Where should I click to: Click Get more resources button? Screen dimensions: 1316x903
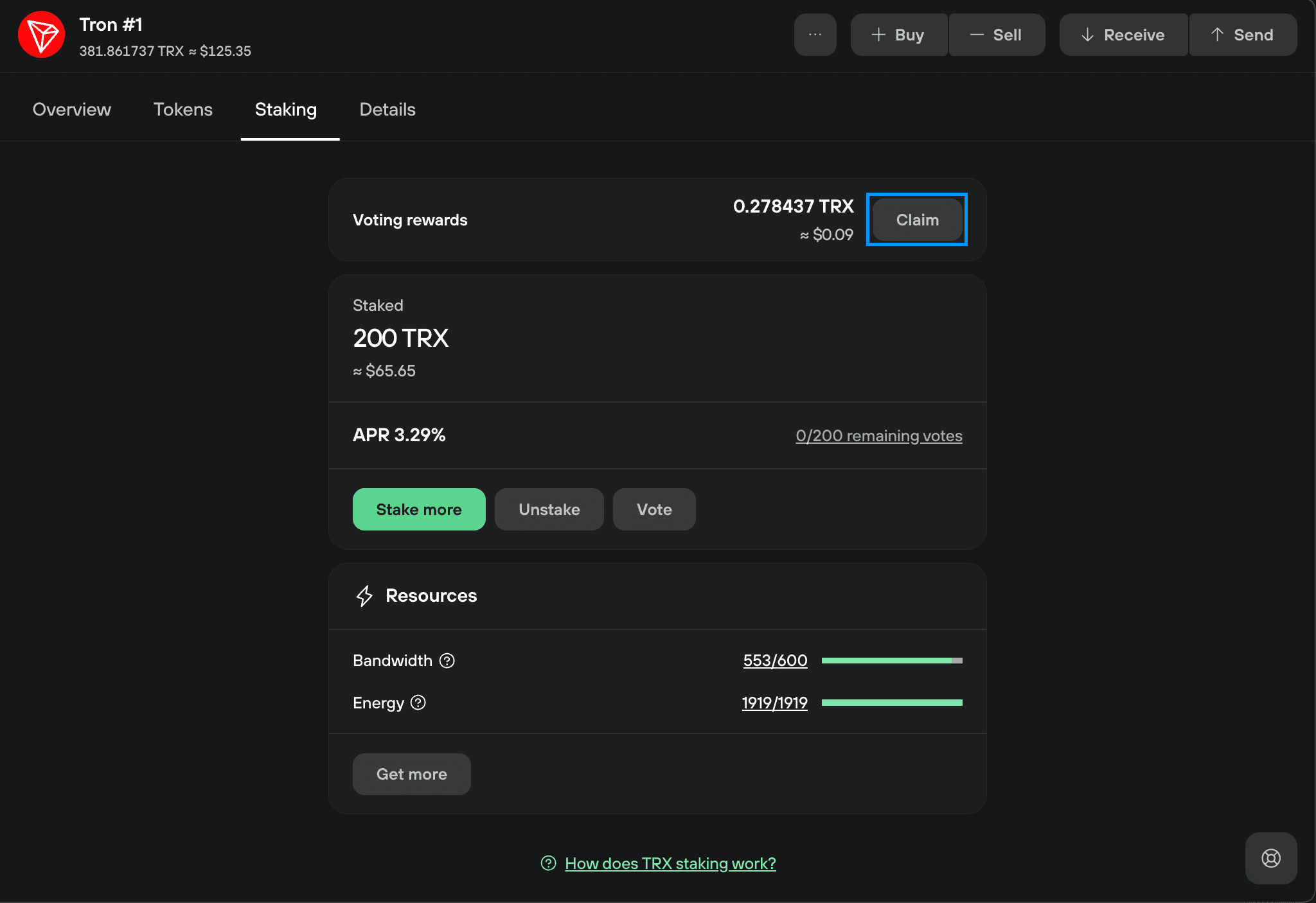412,774
